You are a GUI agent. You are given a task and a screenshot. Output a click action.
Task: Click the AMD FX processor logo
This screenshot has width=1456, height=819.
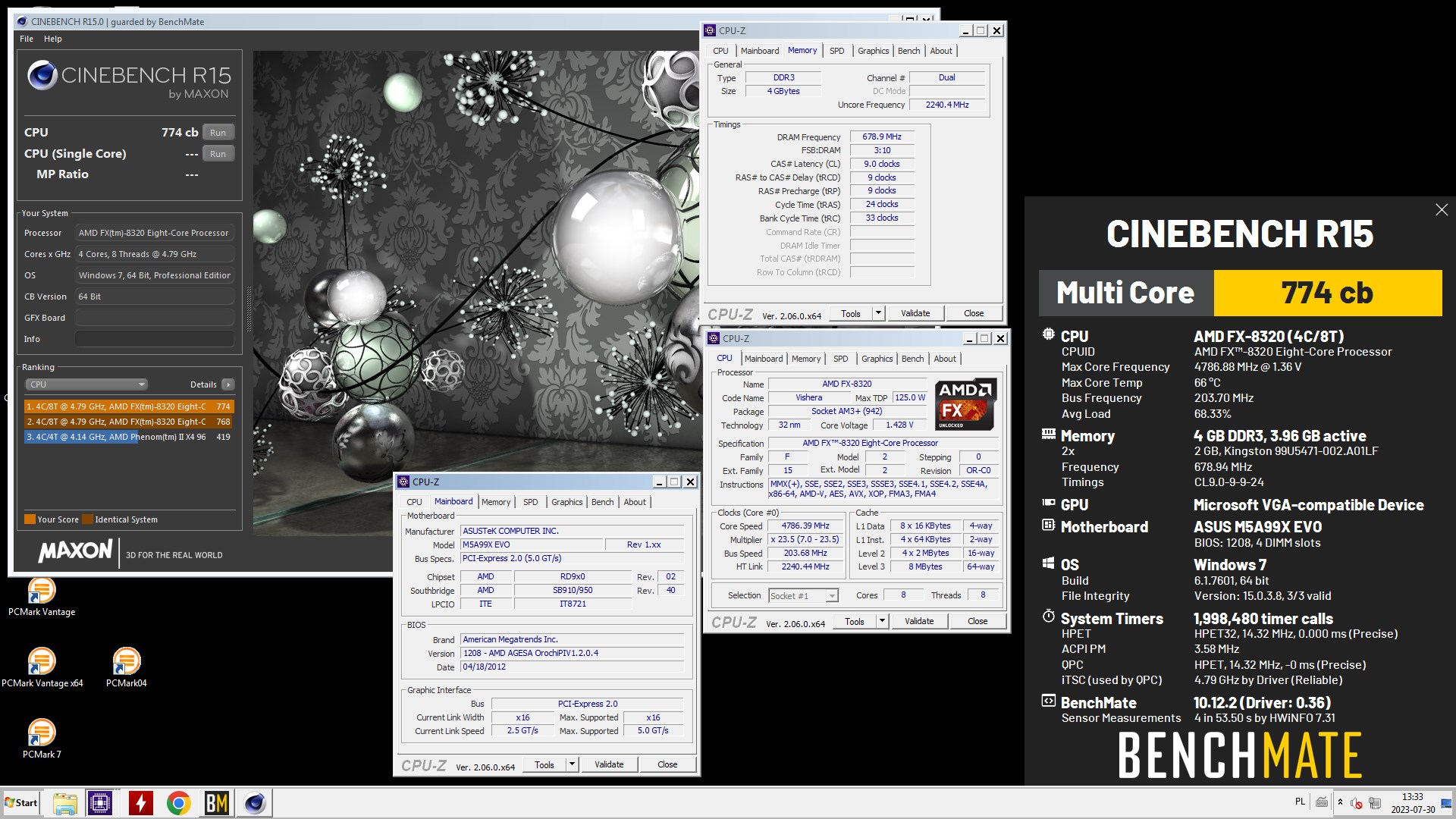(965, 404)
